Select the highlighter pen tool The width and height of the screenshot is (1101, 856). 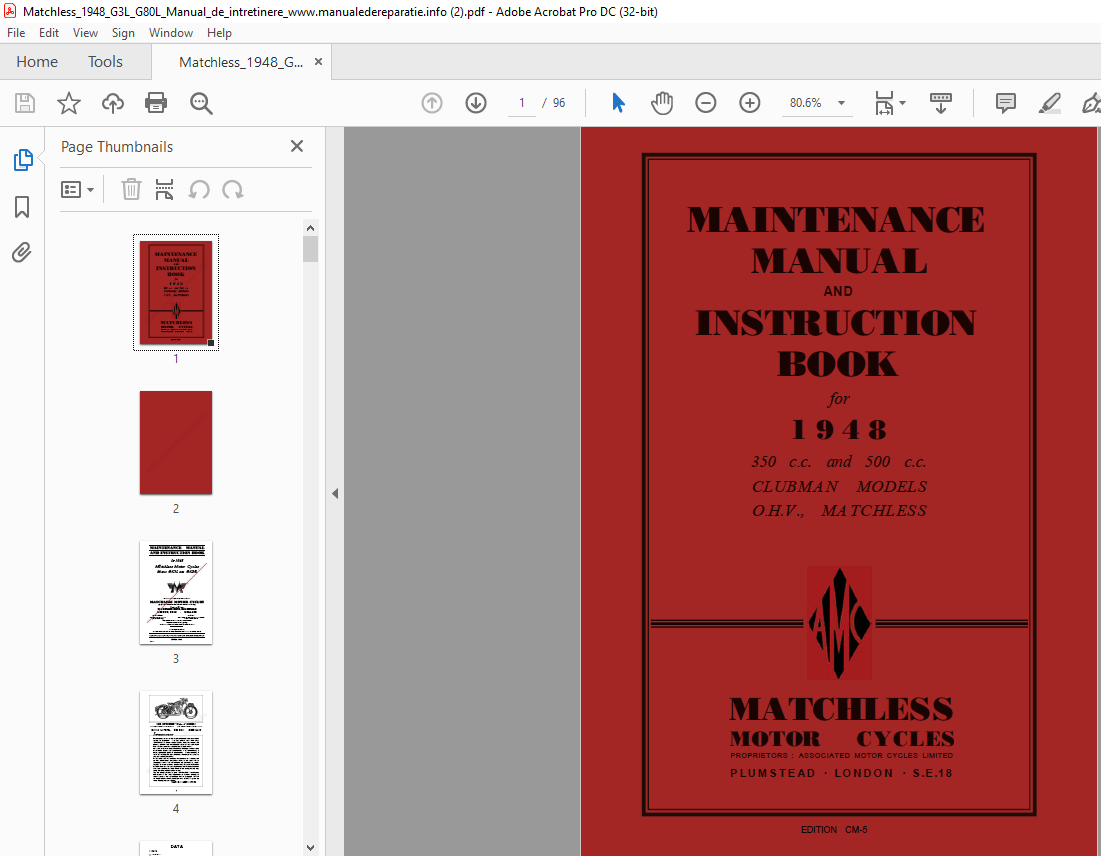(1050, 103)
